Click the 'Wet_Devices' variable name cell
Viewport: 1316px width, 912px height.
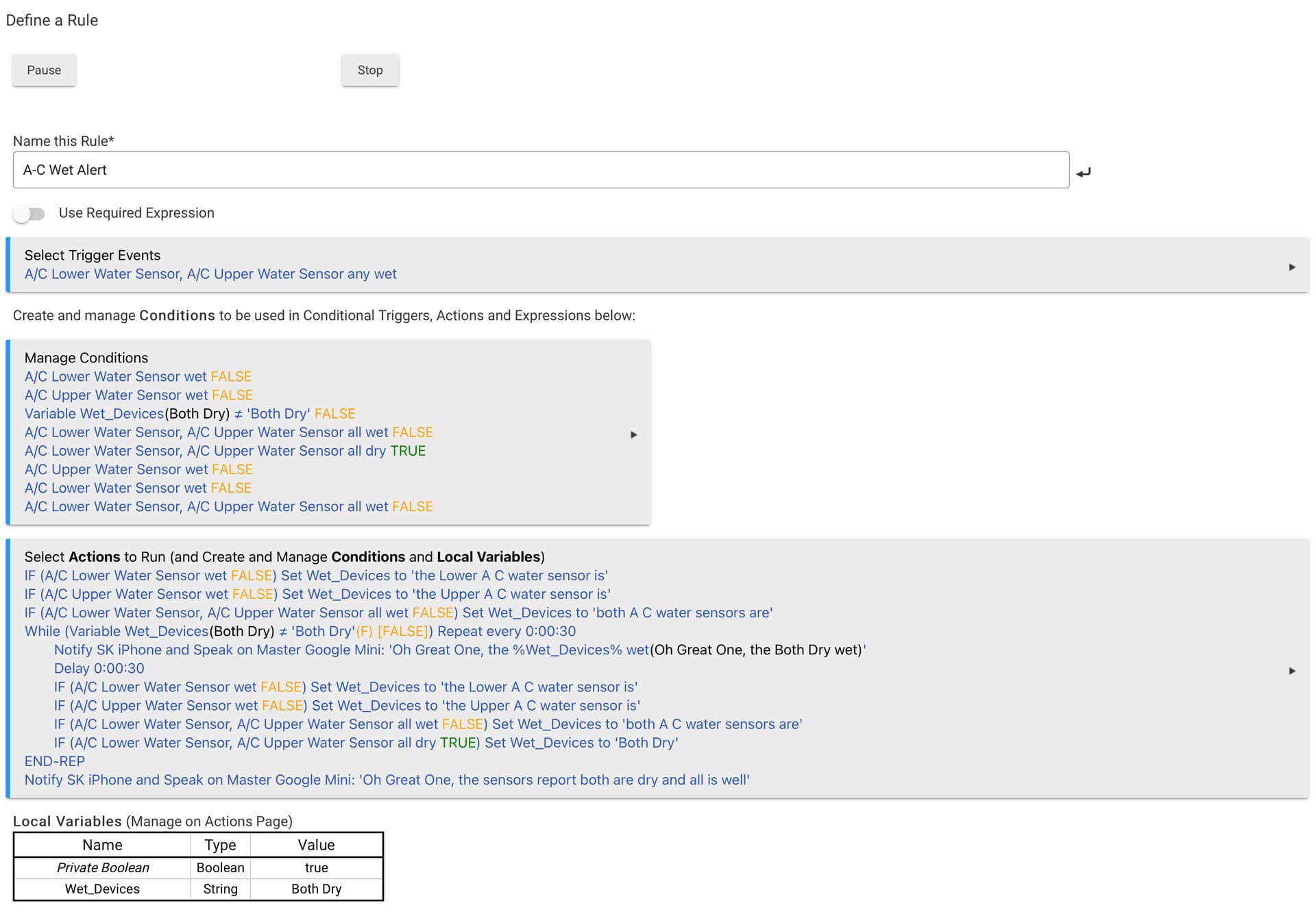click(x=102, y=889)
